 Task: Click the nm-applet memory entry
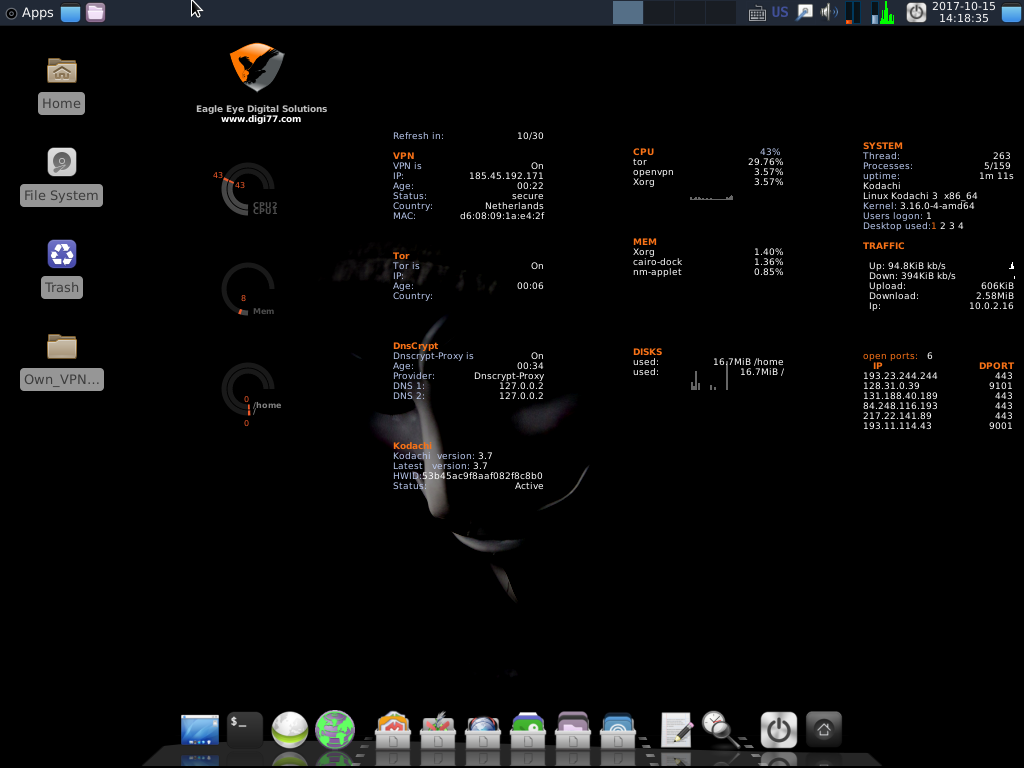point(708,272)
